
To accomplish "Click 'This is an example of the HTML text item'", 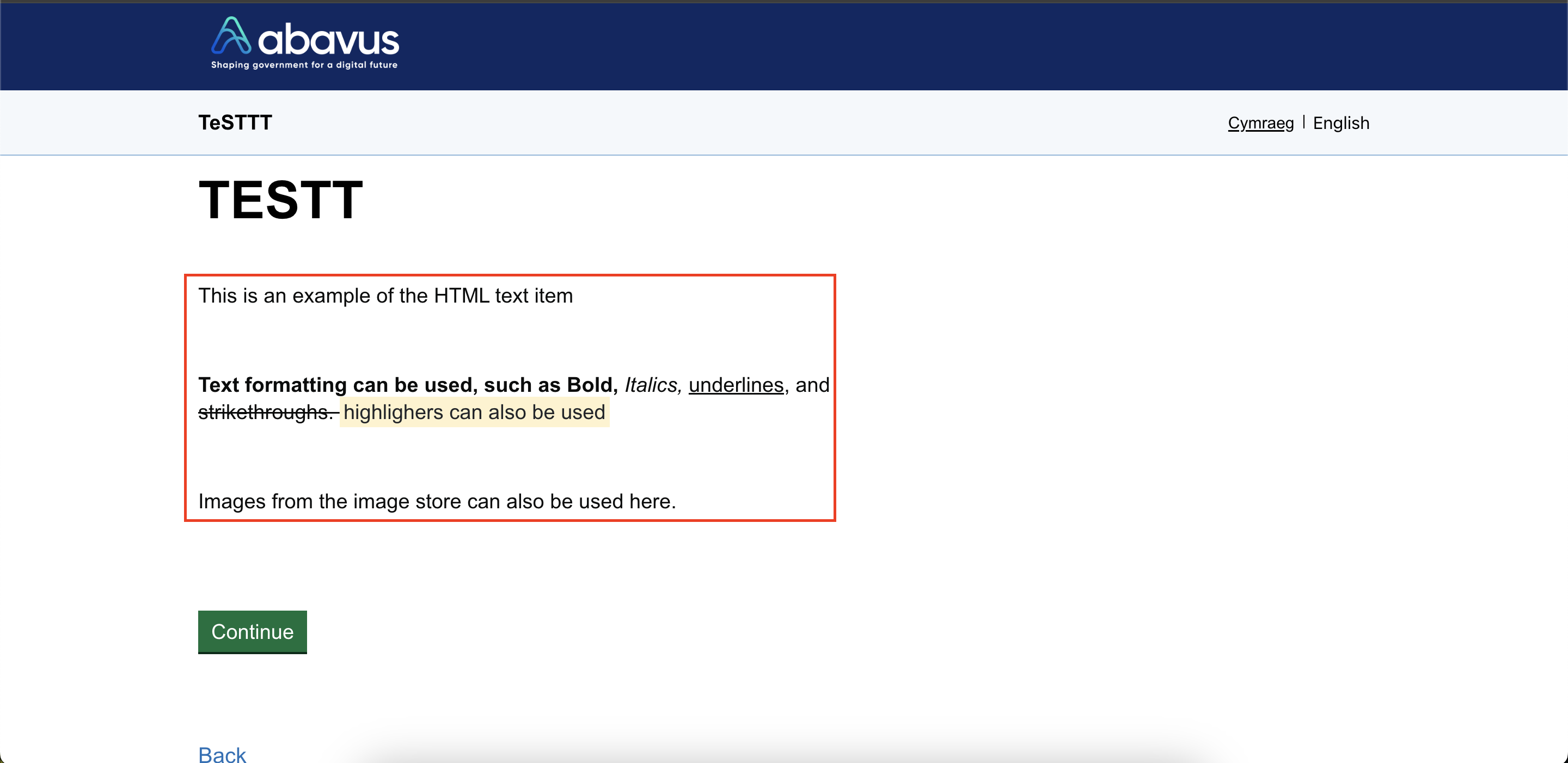I will coord(385,296).
